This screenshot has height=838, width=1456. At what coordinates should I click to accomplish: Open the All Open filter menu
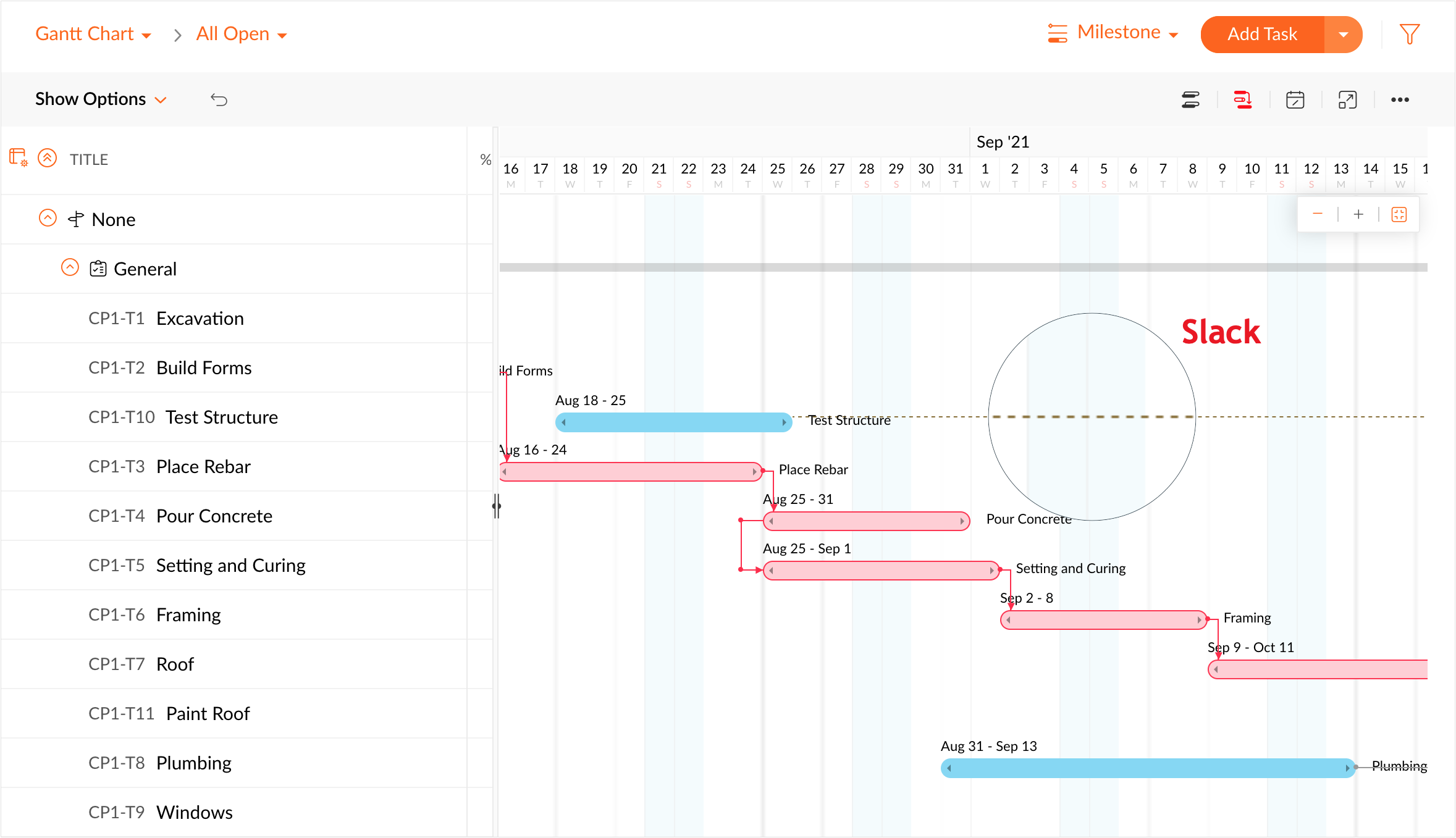(241, 34)
